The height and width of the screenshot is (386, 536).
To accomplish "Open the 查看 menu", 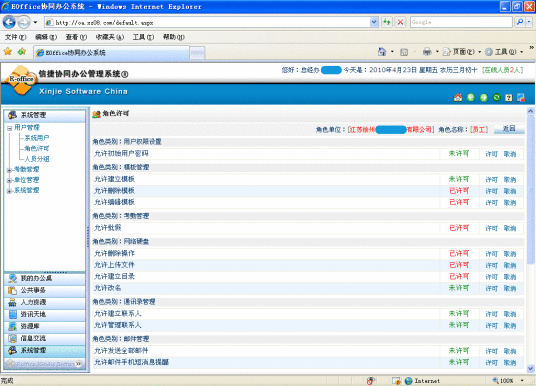I will tap(76, 37).
